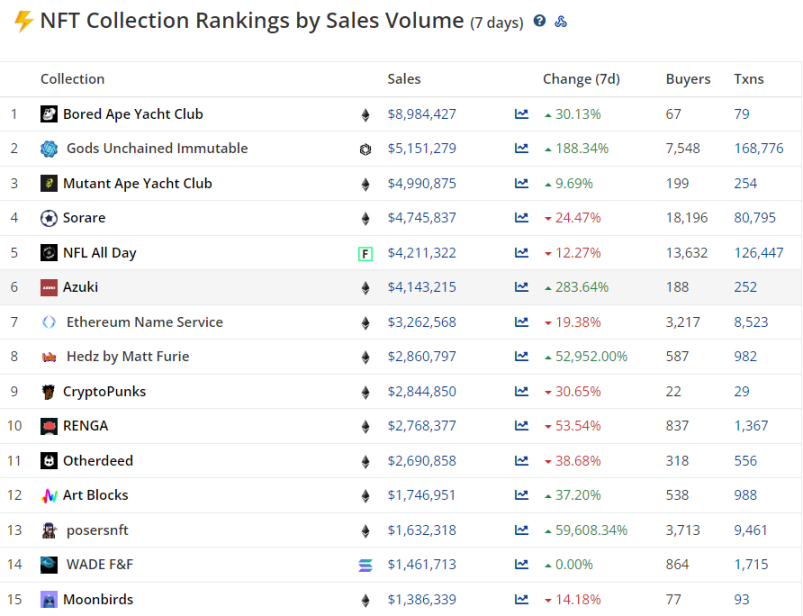Open the Bored Ape Yacht Club collection

[133, 114]
